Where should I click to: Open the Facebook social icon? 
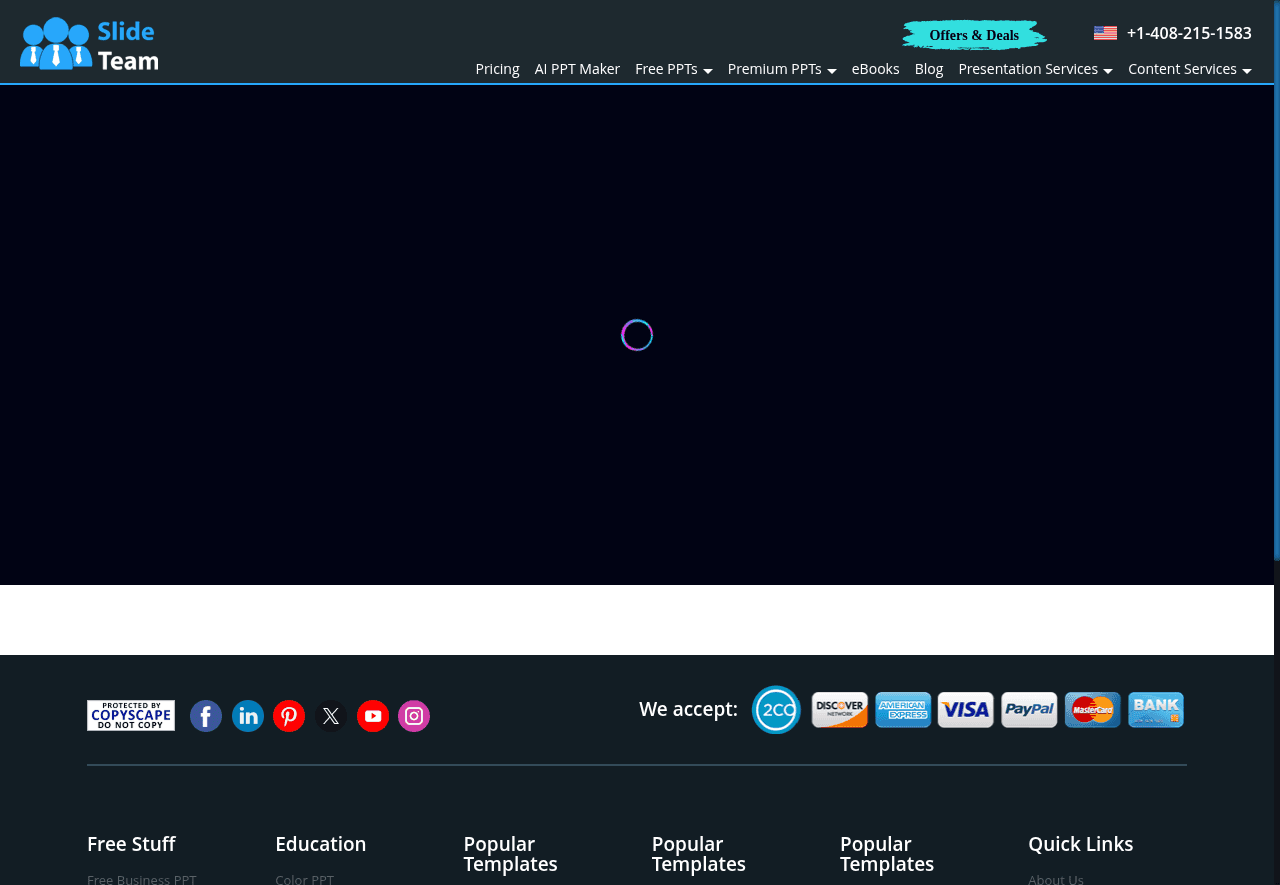206,716
